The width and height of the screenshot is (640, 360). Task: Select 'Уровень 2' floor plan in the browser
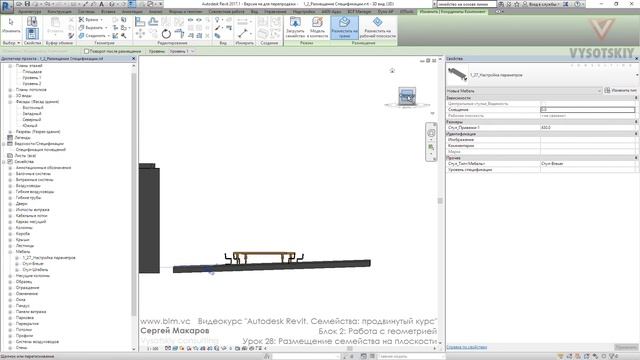tap(32, 84)
